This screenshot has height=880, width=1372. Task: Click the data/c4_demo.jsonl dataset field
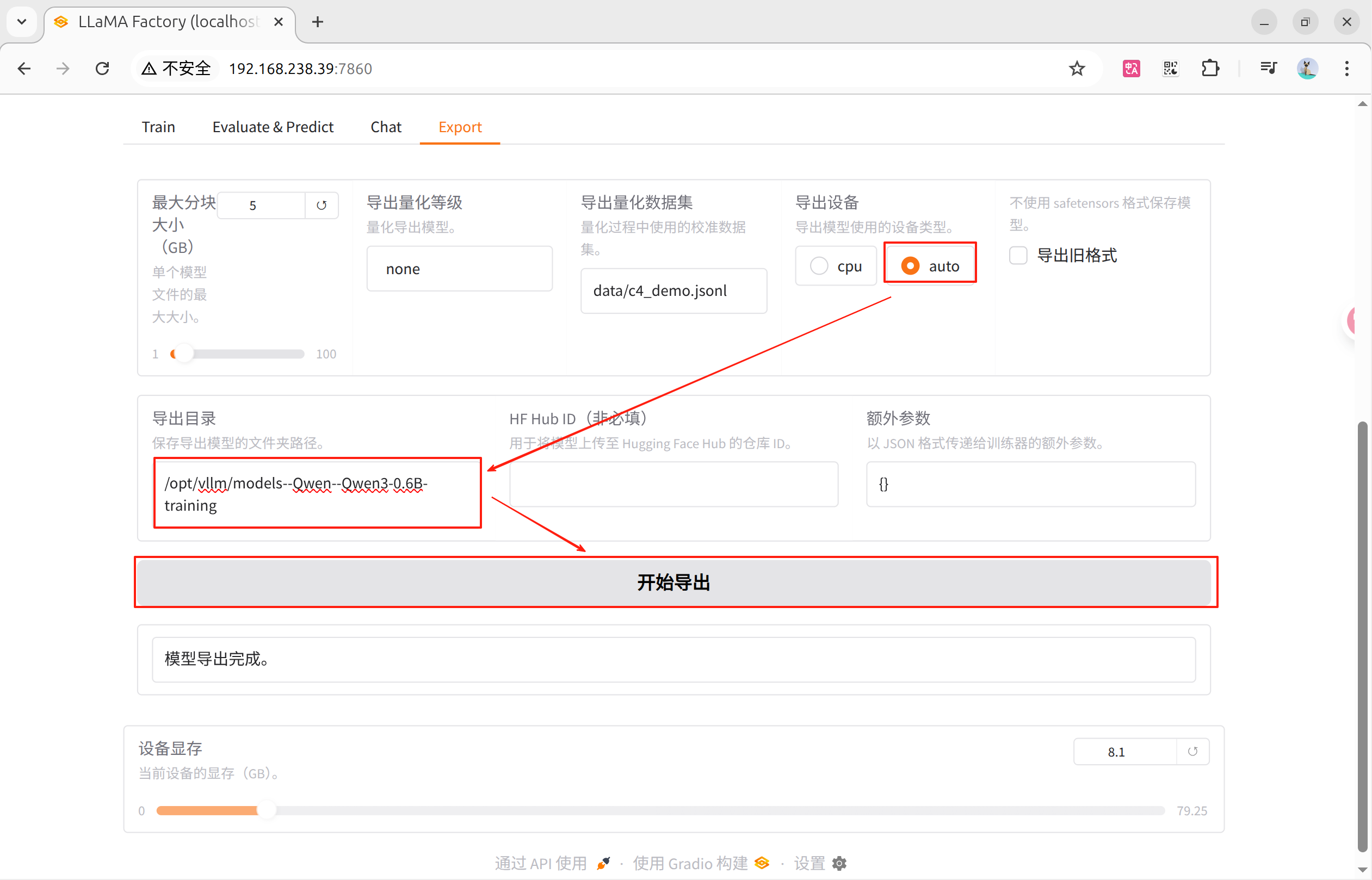pyautogui.click(x=673, y=291)
